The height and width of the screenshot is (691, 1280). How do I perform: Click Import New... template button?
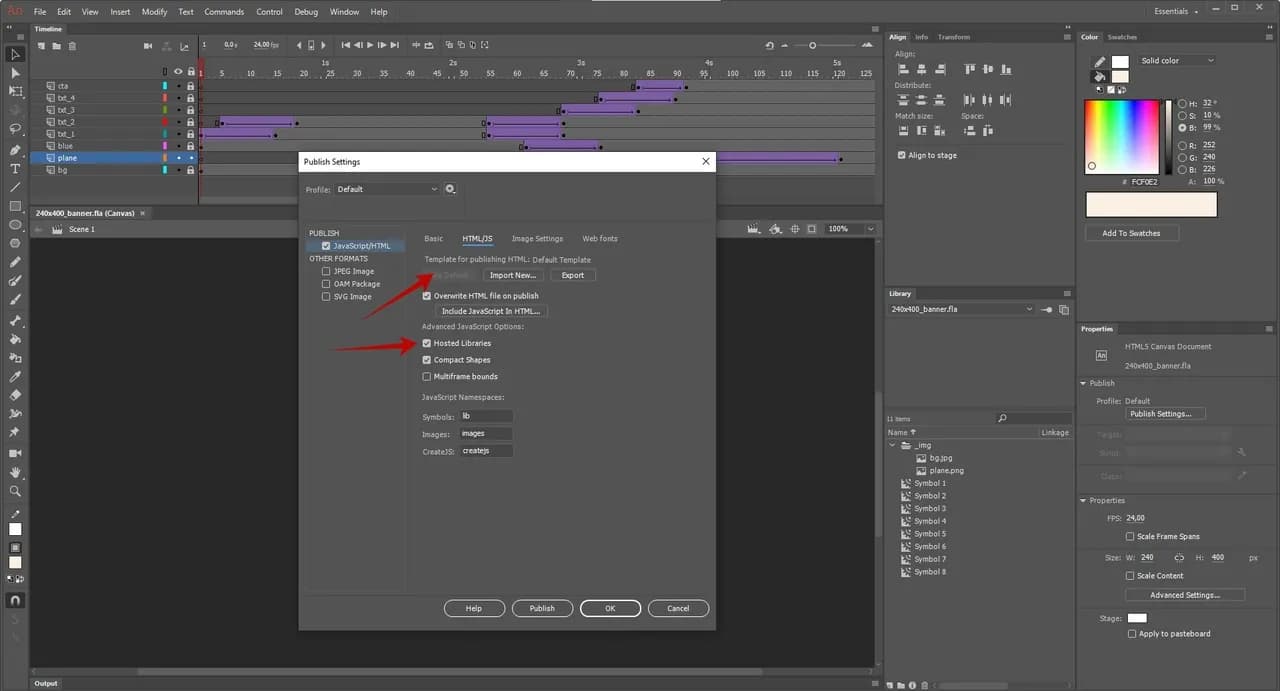pos(513,275)
